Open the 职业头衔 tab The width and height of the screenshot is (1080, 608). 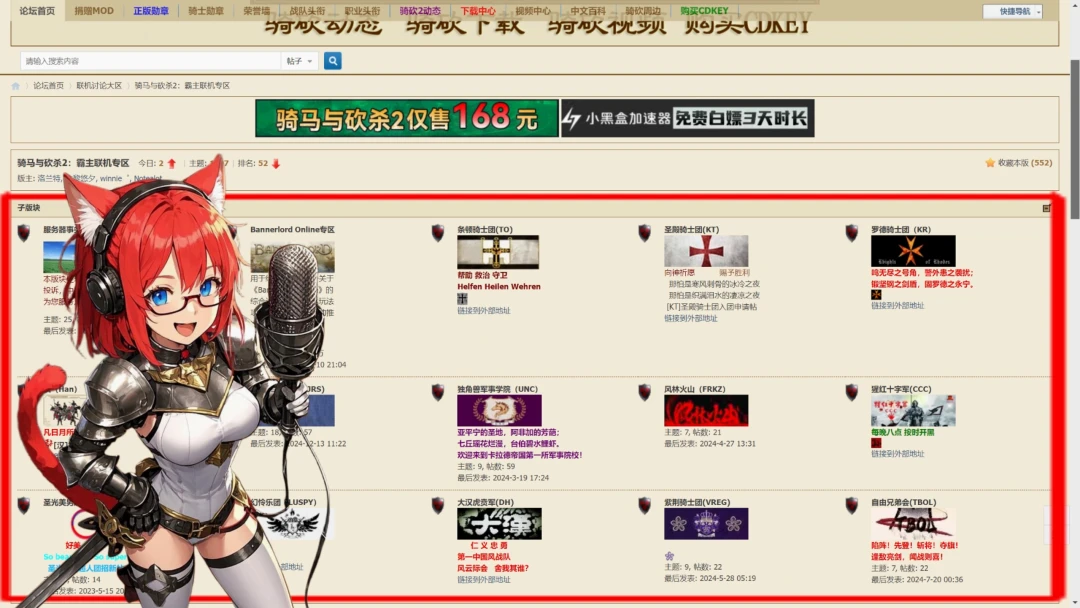click(362, 10)
